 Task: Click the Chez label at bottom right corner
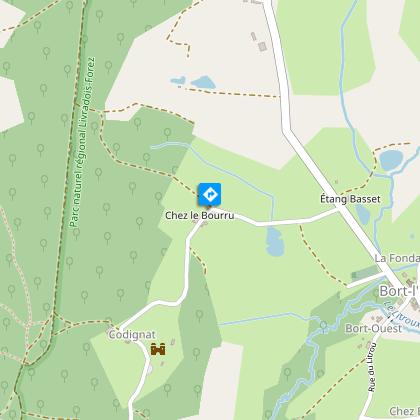404,411
